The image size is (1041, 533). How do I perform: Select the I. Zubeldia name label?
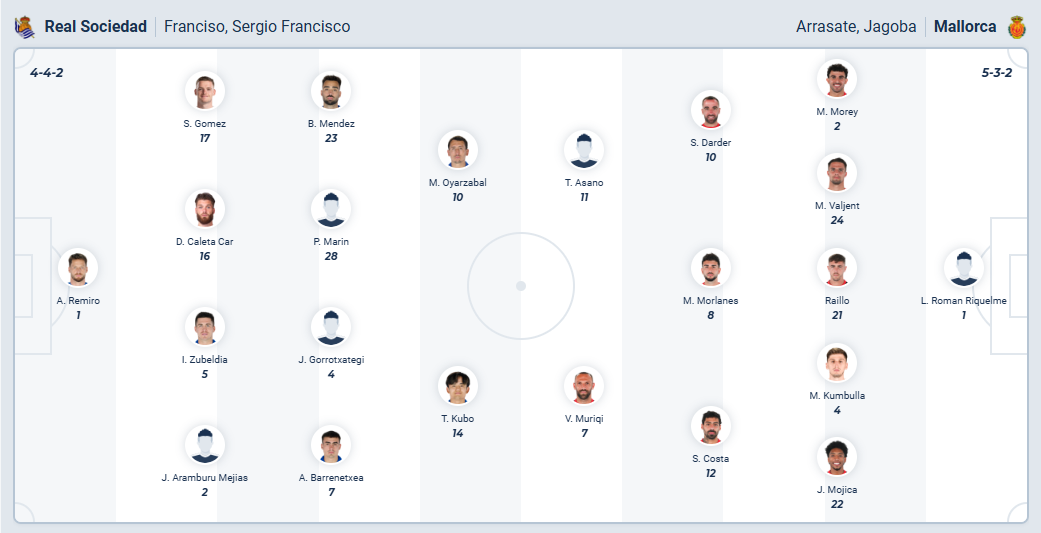point(205,359)
